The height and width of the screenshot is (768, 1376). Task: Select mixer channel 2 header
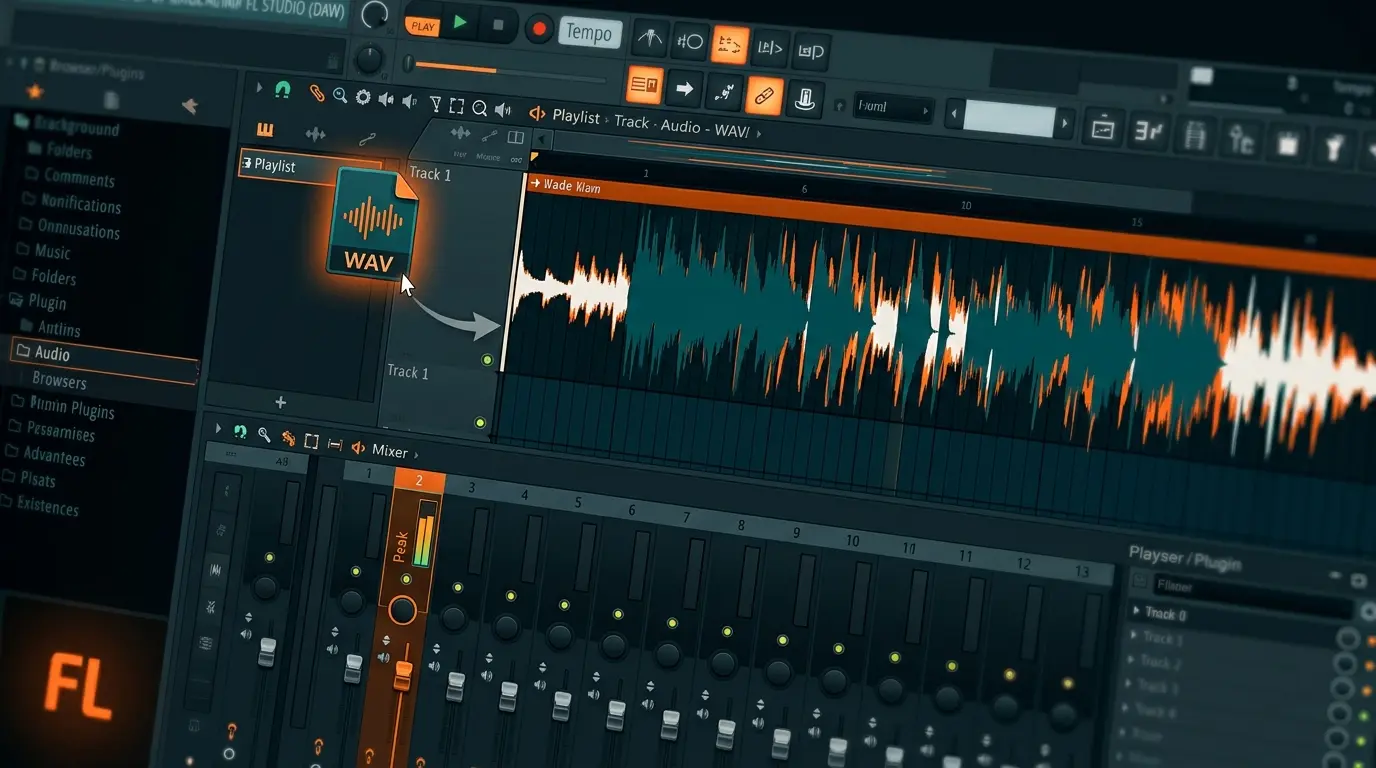(419, 481)
